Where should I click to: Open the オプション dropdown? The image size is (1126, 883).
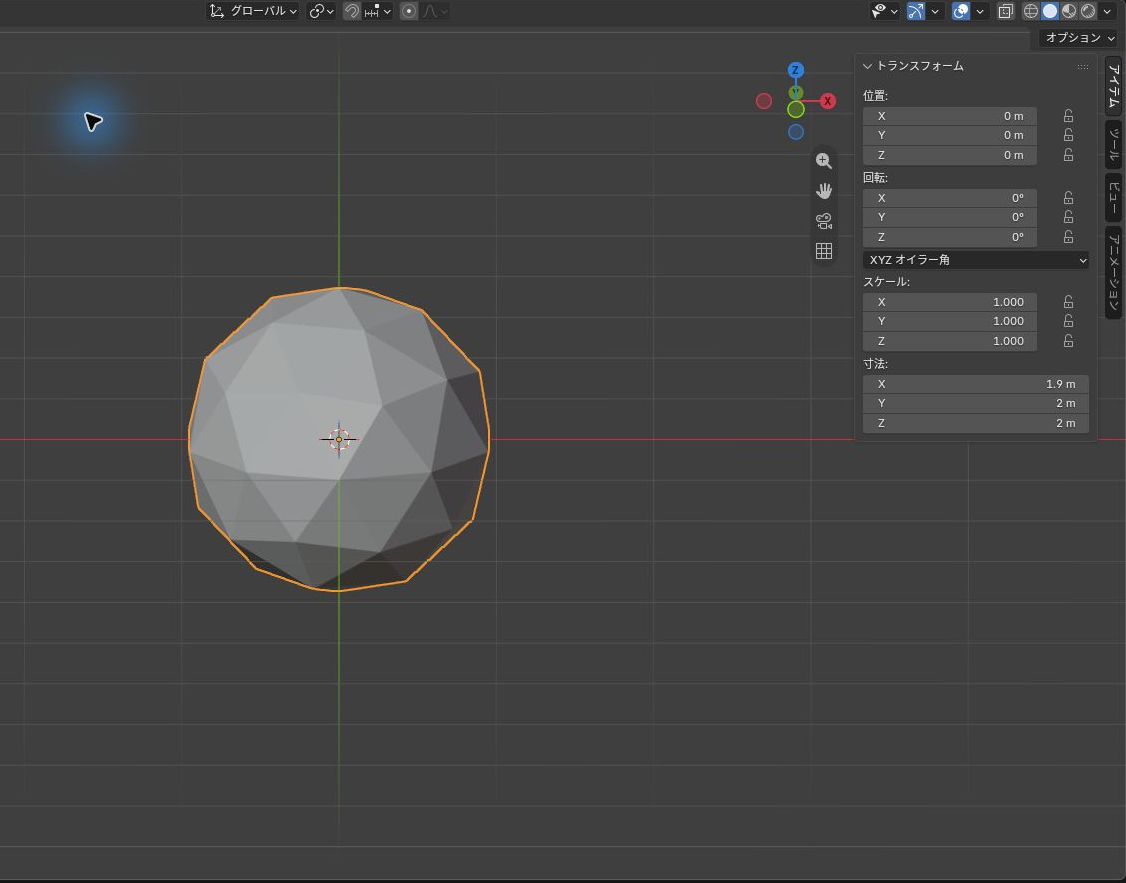pos(1079,37)
